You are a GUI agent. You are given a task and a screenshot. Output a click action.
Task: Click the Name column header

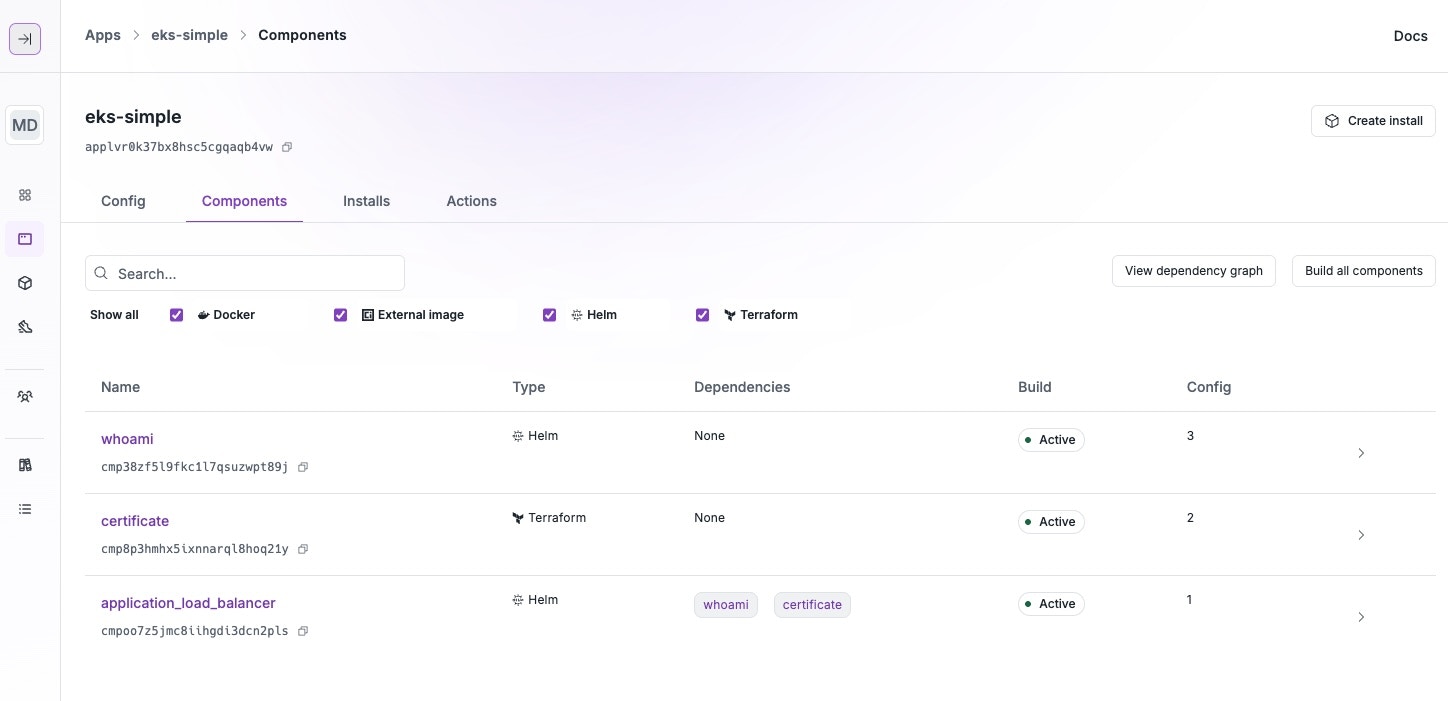click(120, 387)
